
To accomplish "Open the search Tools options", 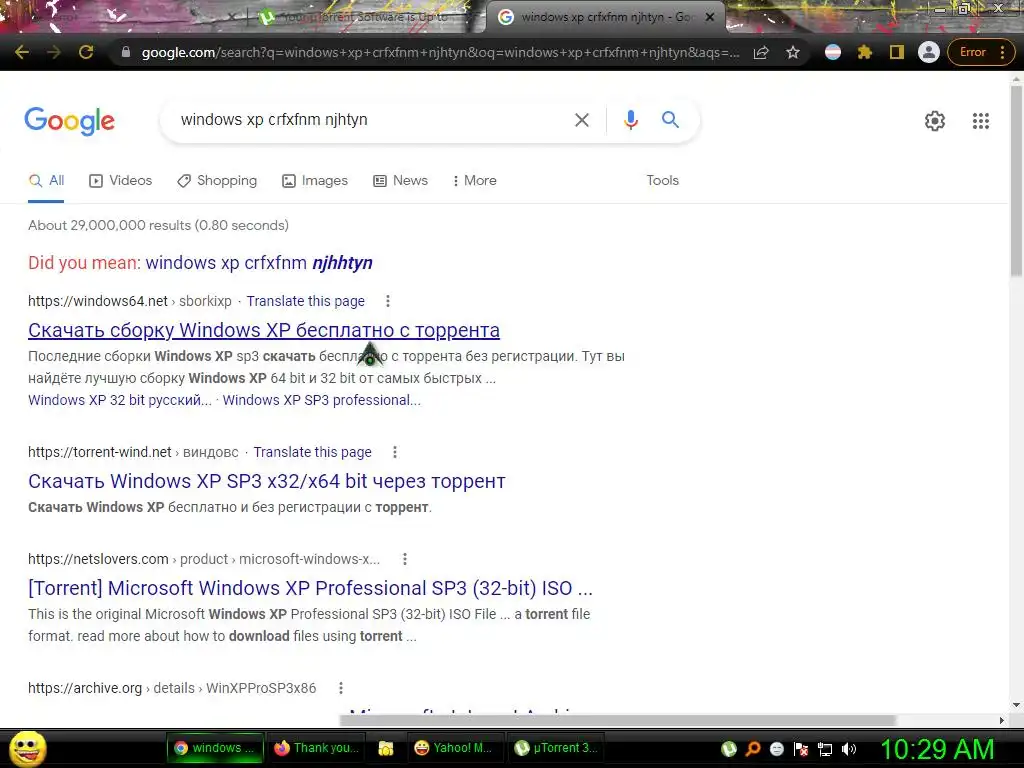I will pos(662,181).
